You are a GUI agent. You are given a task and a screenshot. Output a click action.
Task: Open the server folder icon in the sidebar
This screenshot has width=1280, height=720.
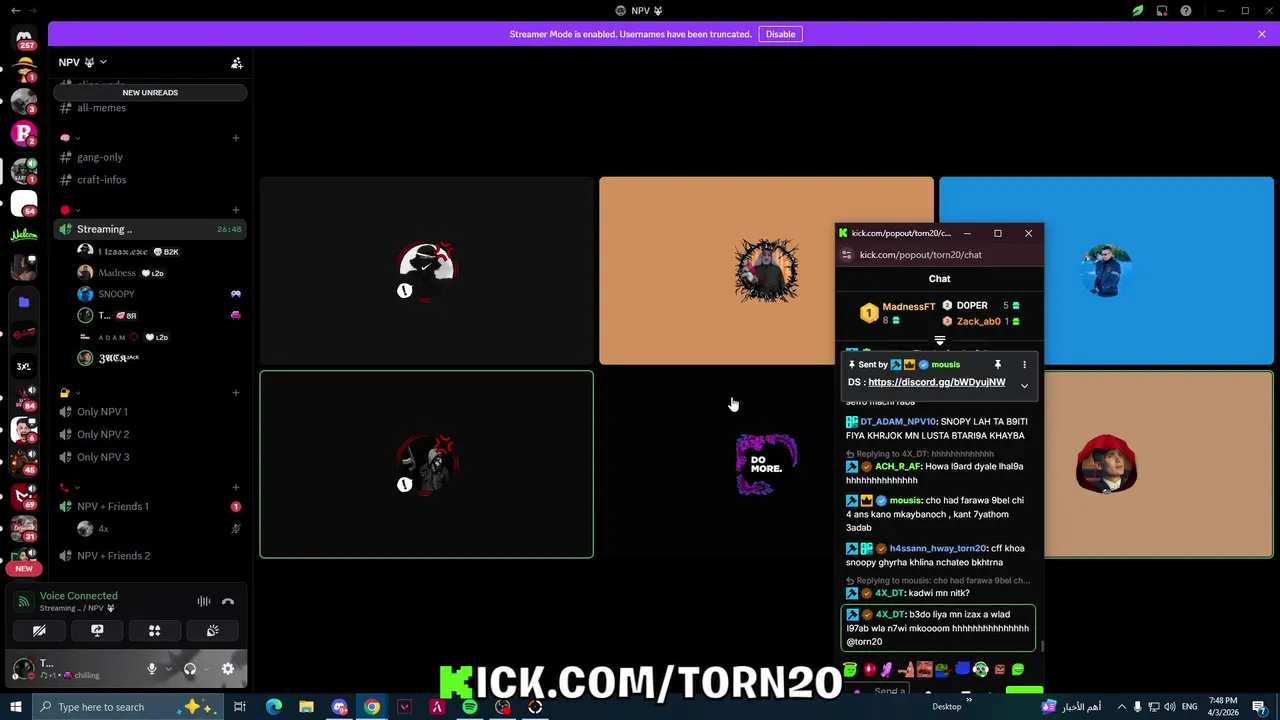[24, 301]
